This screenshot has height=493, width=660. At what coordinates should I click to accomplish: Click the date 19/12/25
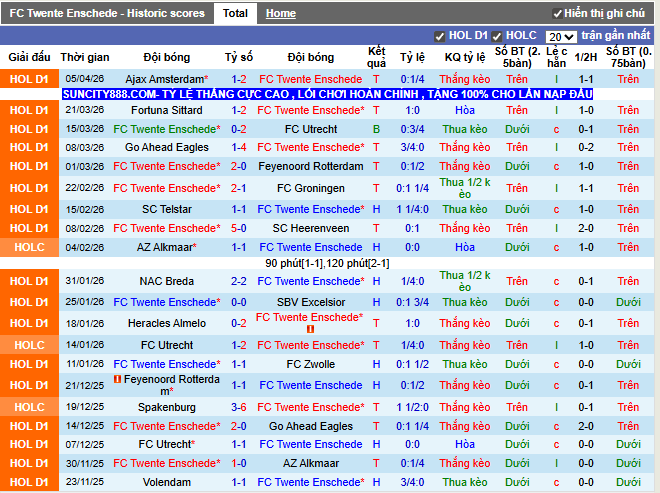(x=85, y=407)
